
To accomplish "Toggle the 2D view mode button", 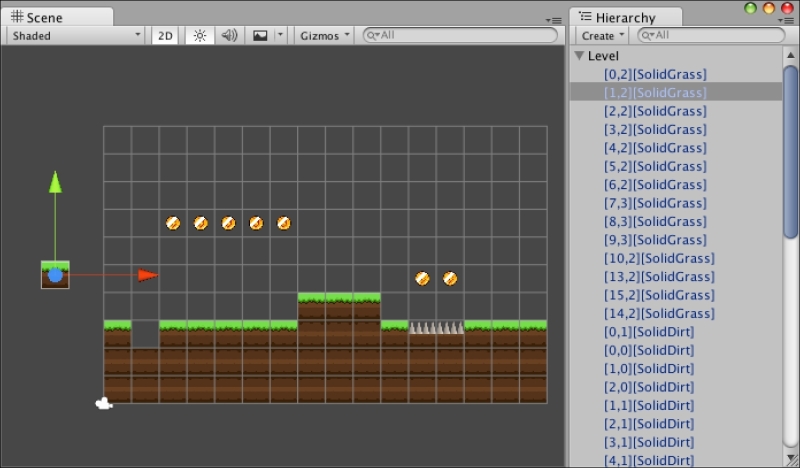I will [x=165, y=35].
